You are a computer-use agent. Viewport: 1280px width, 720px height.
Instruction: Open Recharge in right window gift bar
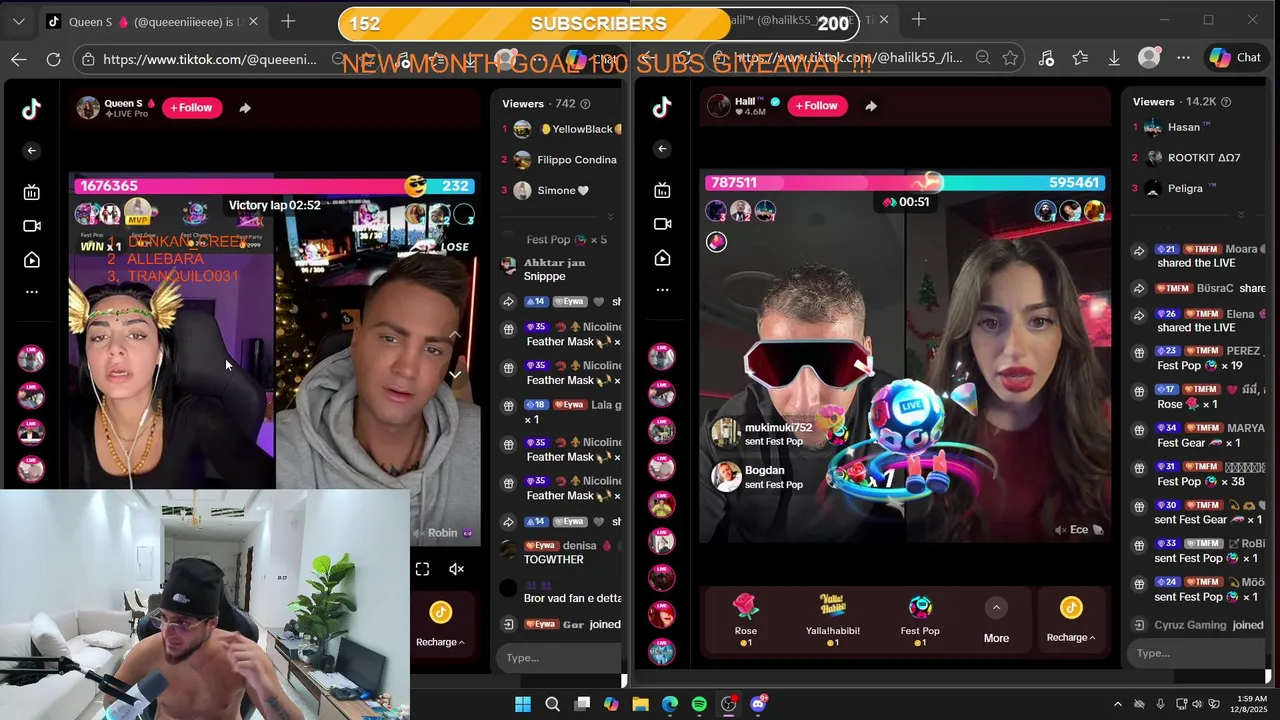click(x=1071, y=620)
